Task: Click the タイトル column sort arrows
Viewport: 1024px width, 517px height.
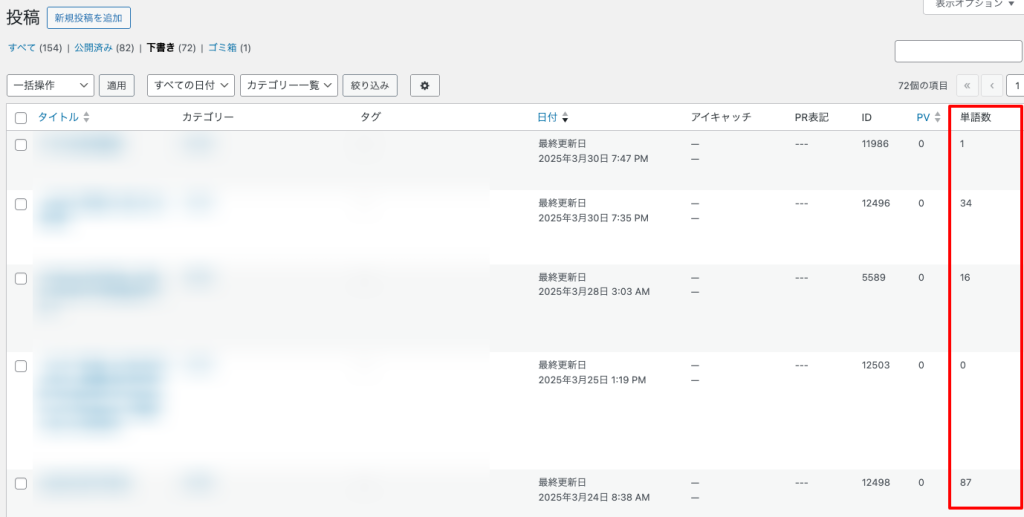Action: point(86,118)
